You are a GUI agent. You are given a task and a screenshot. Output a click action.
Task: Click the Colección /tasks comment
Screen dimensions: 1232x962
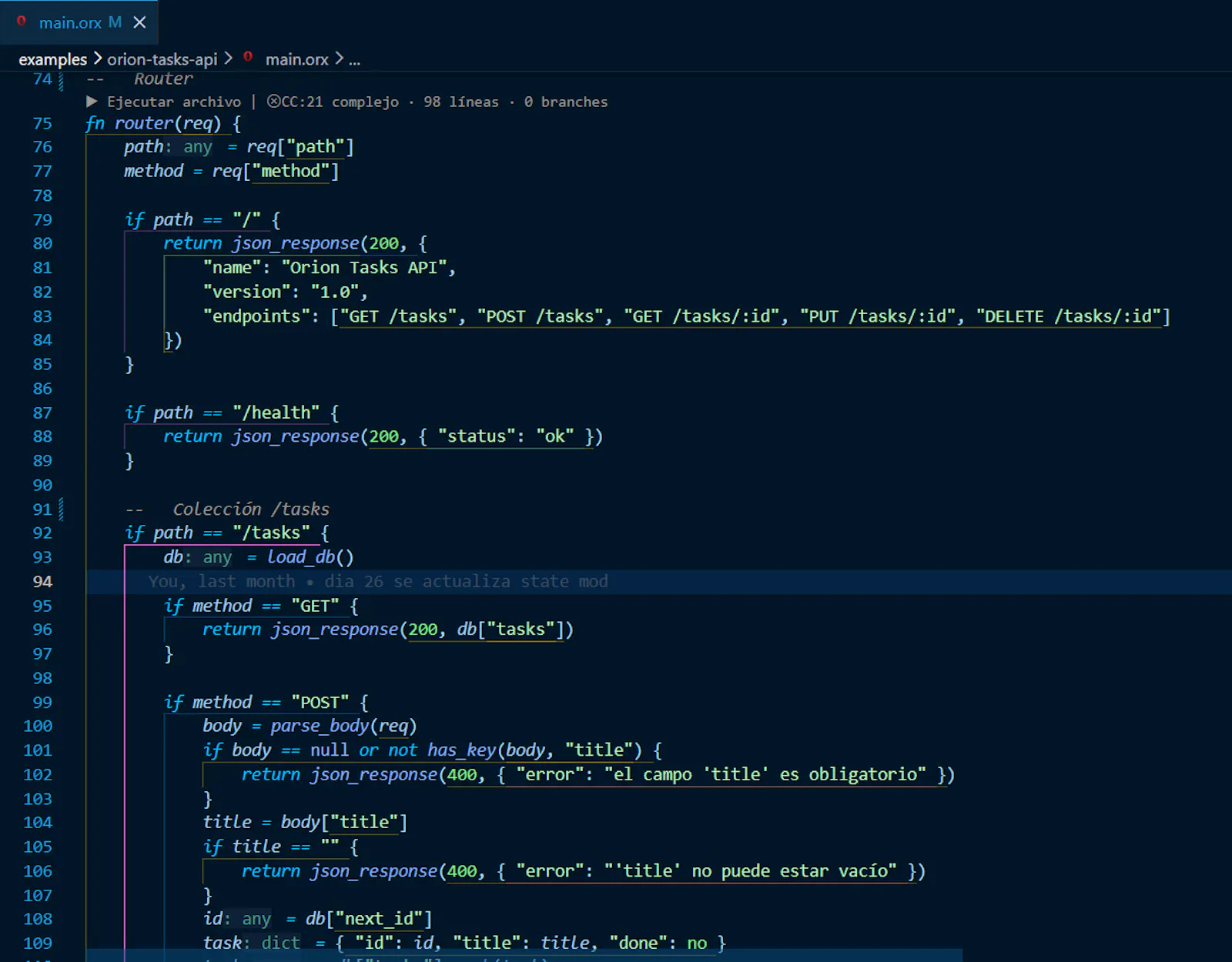coord(251,509)
